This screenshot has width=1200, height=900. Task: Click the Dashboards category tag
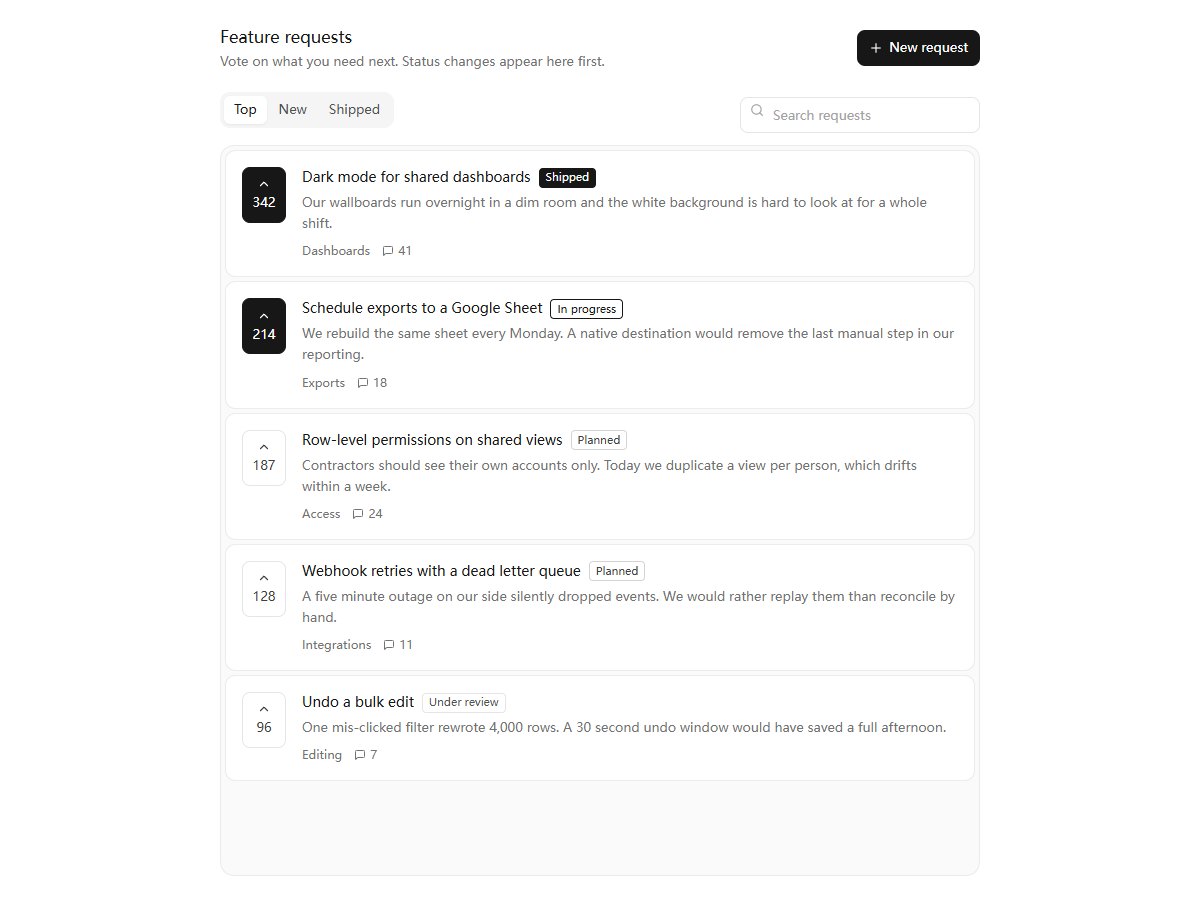point(336,251)
